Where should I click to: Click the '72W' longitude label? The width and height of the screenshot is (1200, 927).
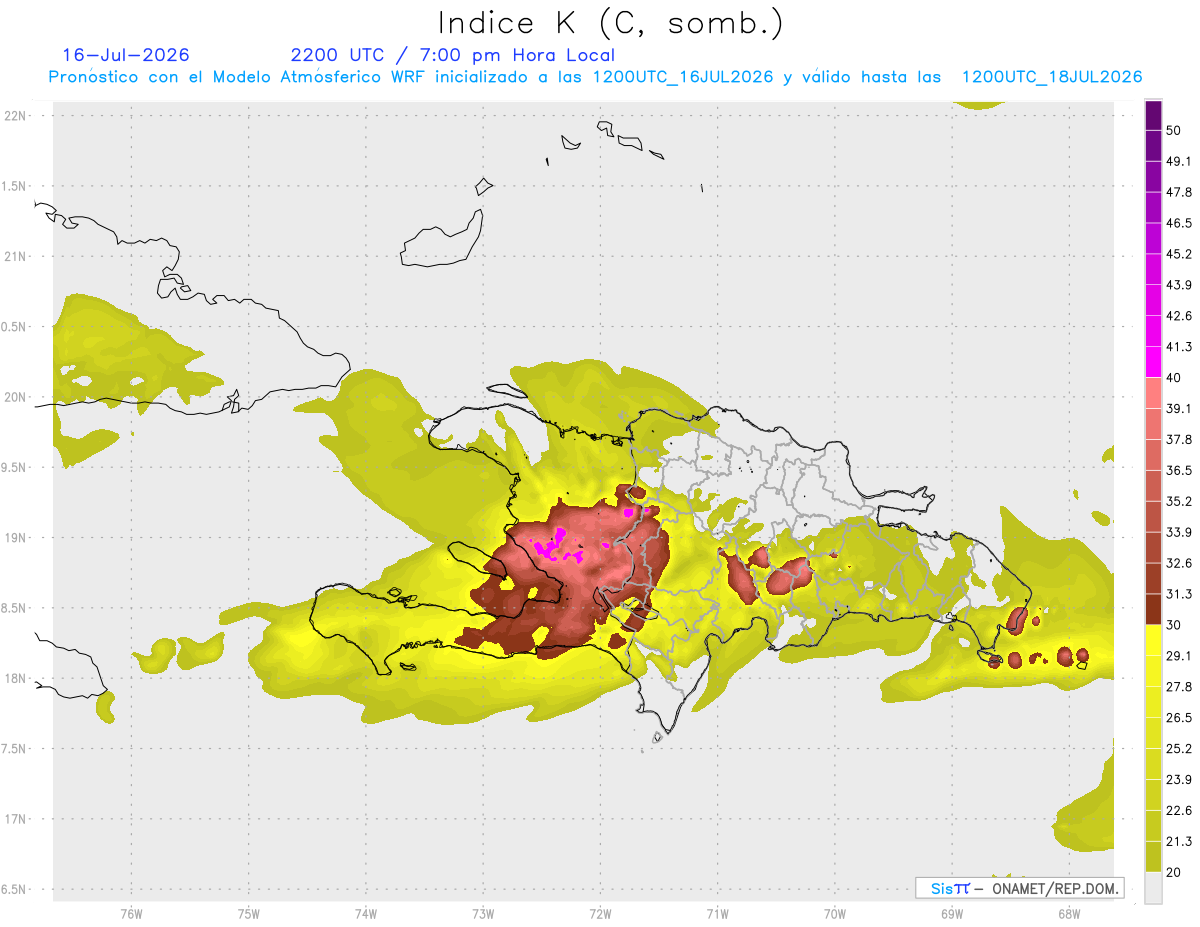click(600, 914)
